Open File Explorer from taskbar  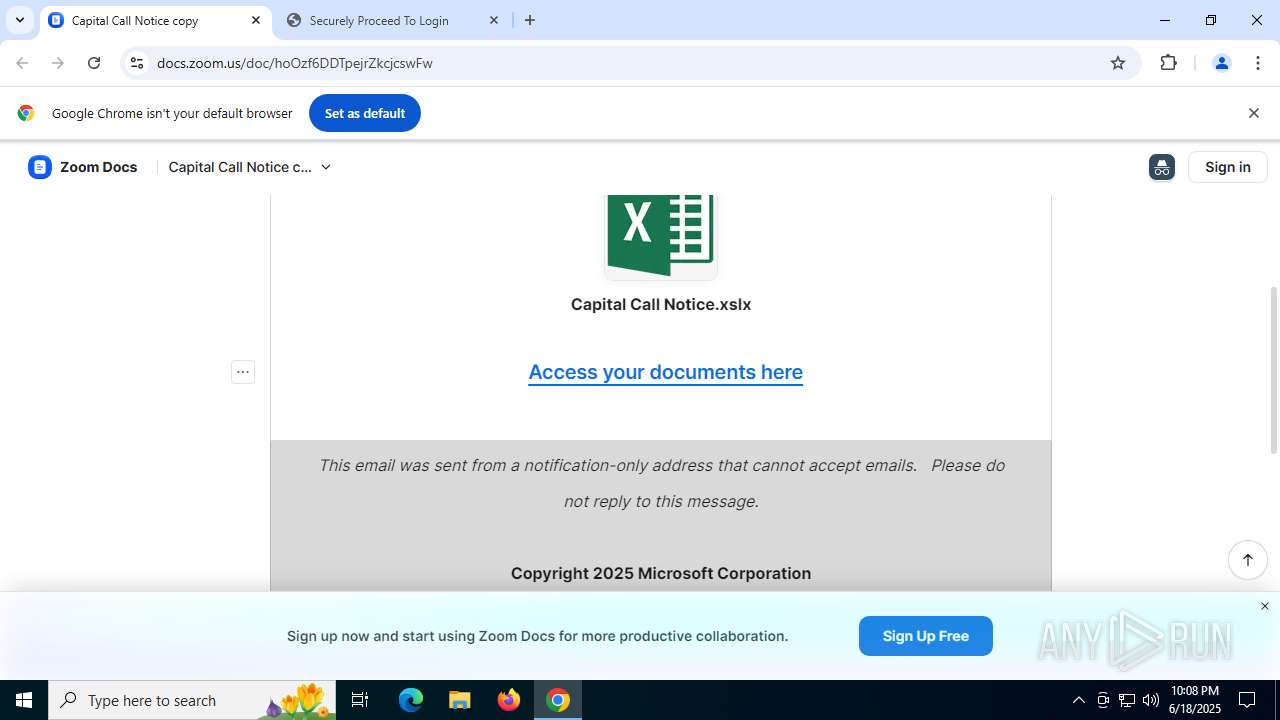click(459, 700)
